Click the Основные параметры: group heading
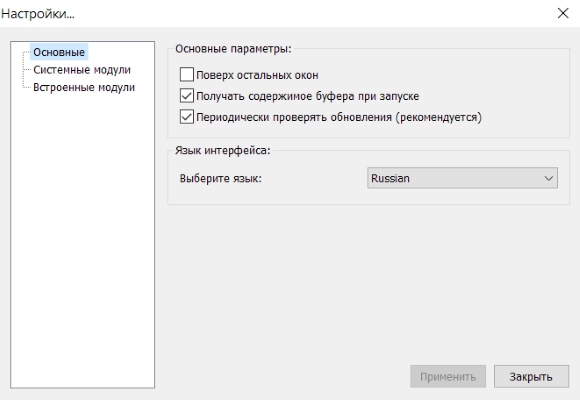 pos(233,49)
